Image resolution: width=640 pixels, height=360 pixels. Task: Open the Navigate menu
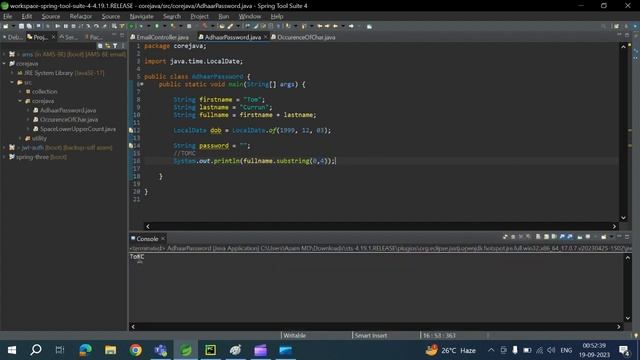[x=141, y=16]
